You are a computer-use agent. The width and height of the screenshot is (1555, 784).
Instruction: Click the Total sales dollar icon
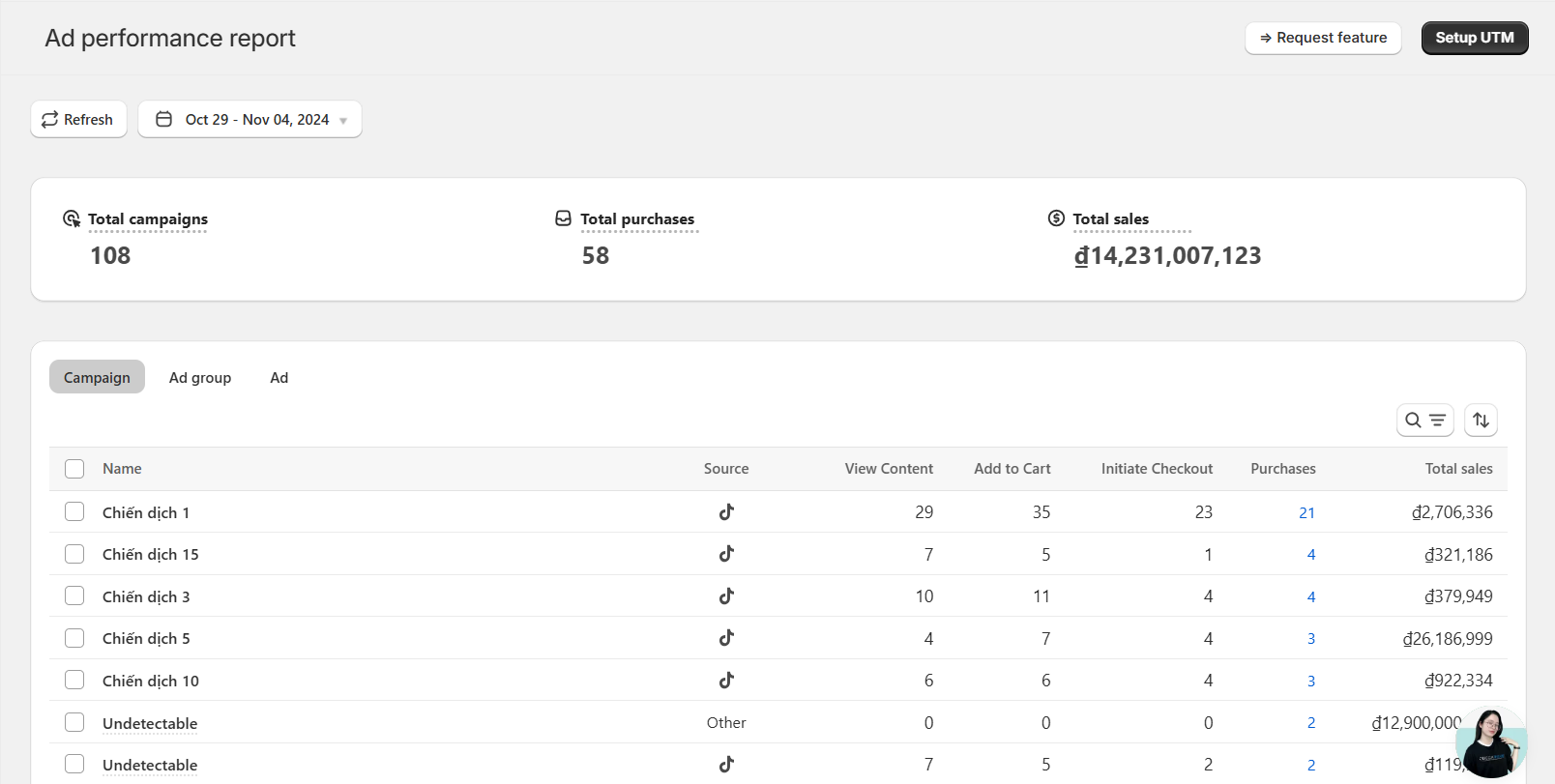pyautogui.click(x=1056, y=218)
